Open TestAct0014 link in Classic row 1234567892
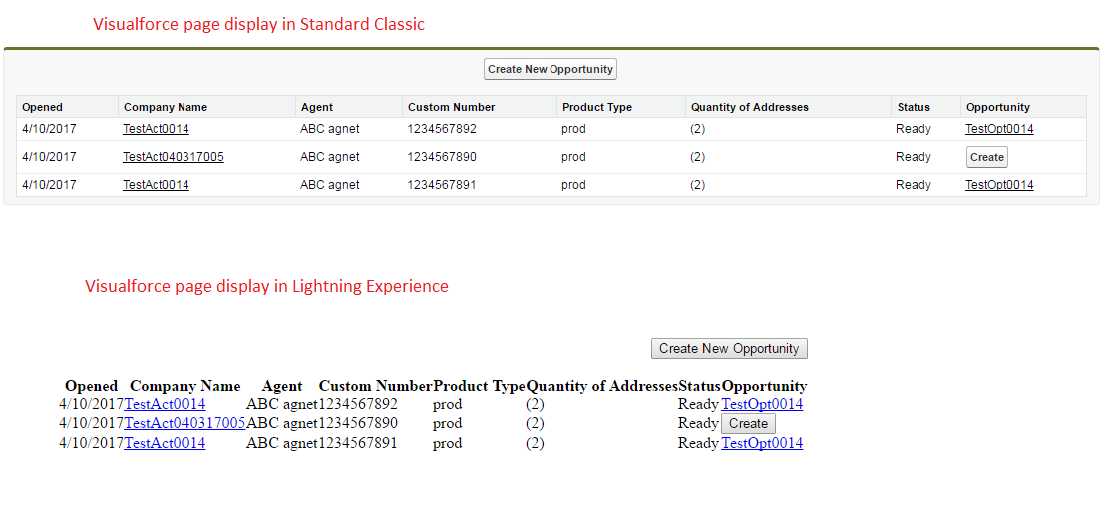1103x511 pixels. [155, 129]
